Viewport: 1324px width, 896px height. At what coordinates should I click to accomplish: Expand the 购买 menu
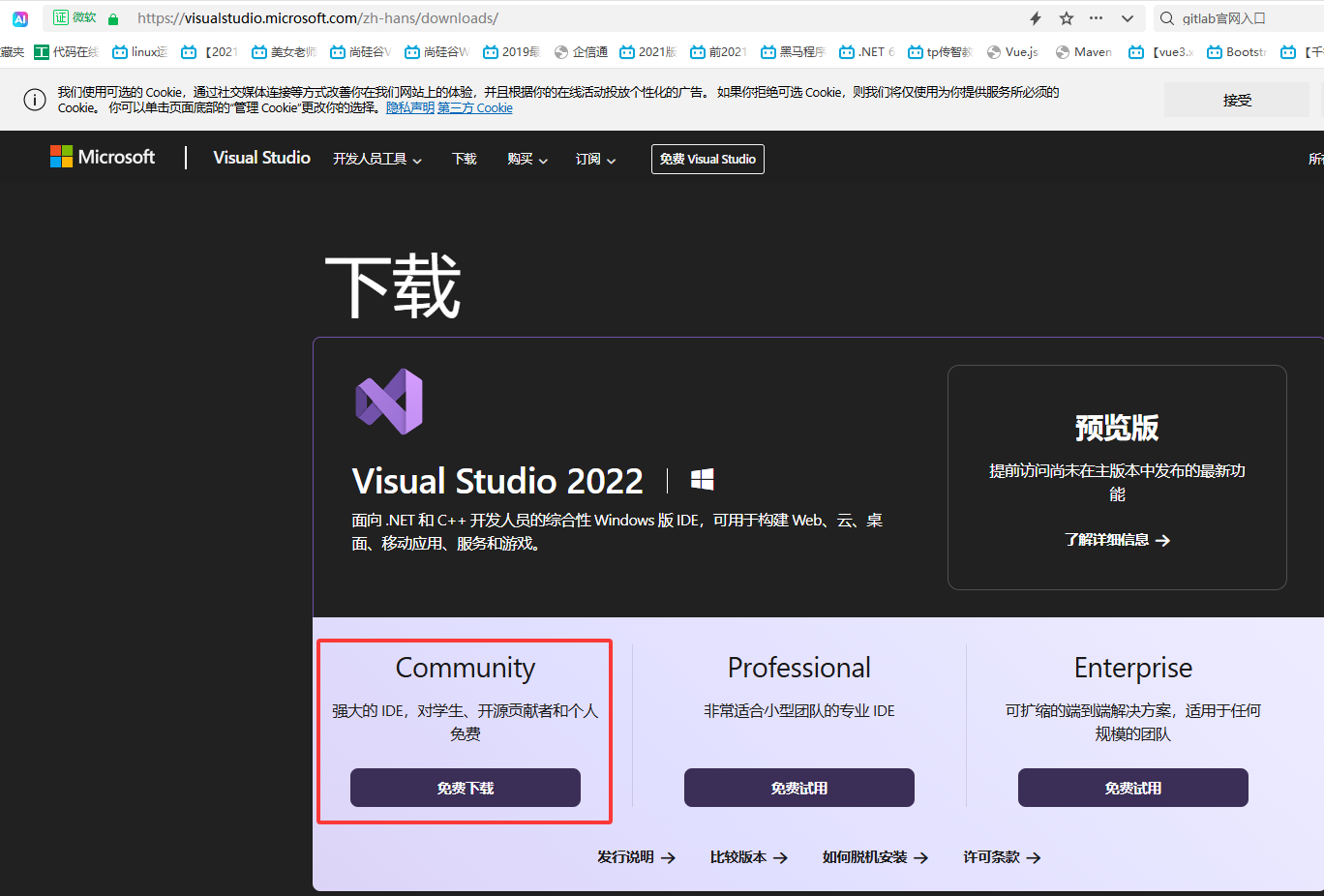527,159
